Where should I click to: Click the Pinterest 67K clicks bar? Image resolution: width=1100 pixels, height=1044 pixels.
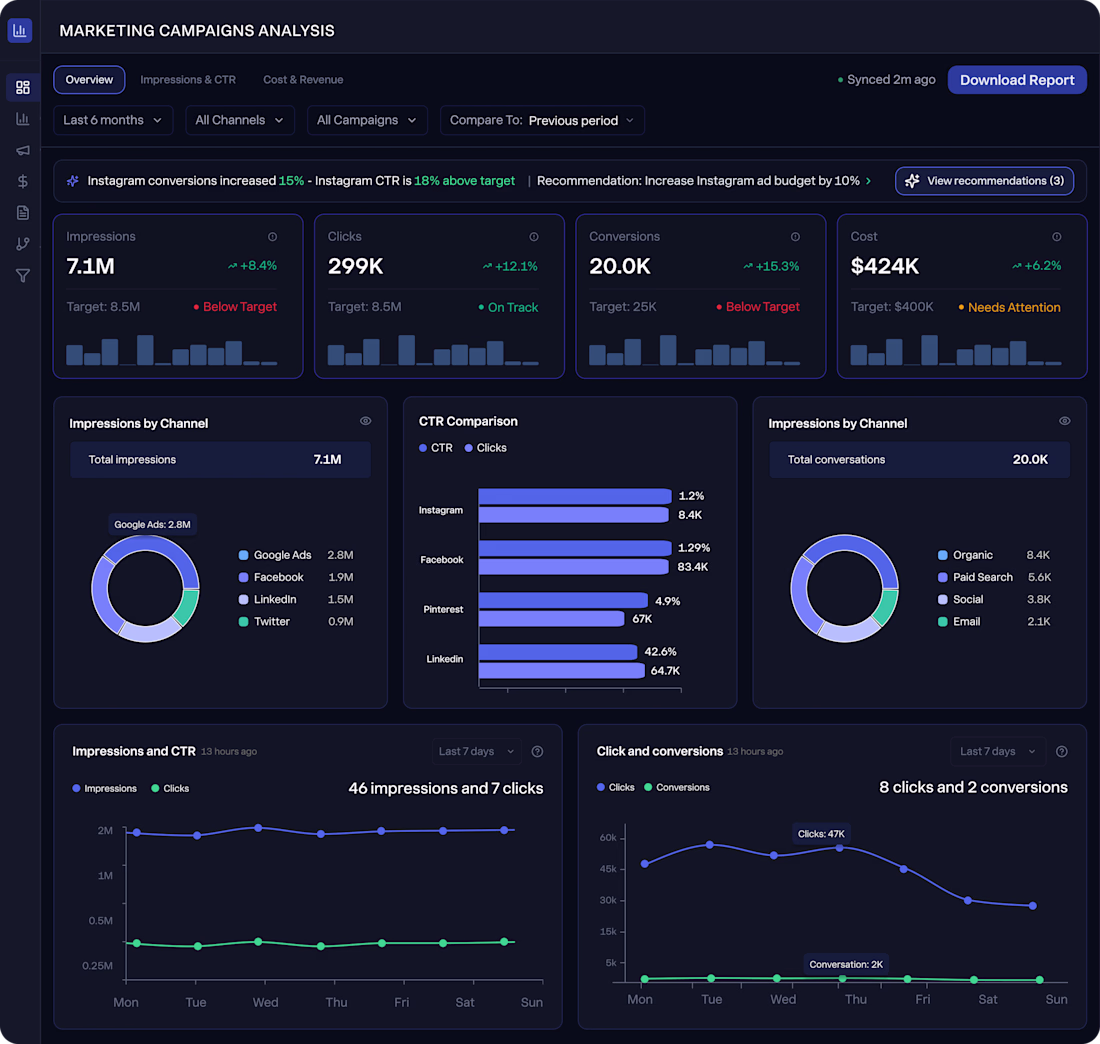(551, 619)
